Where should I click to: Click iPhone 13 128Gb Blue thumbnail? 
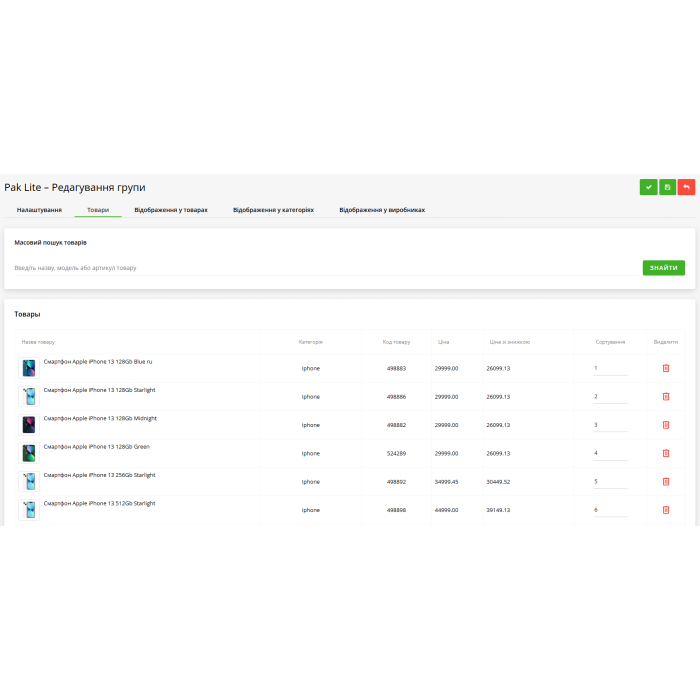29,368
